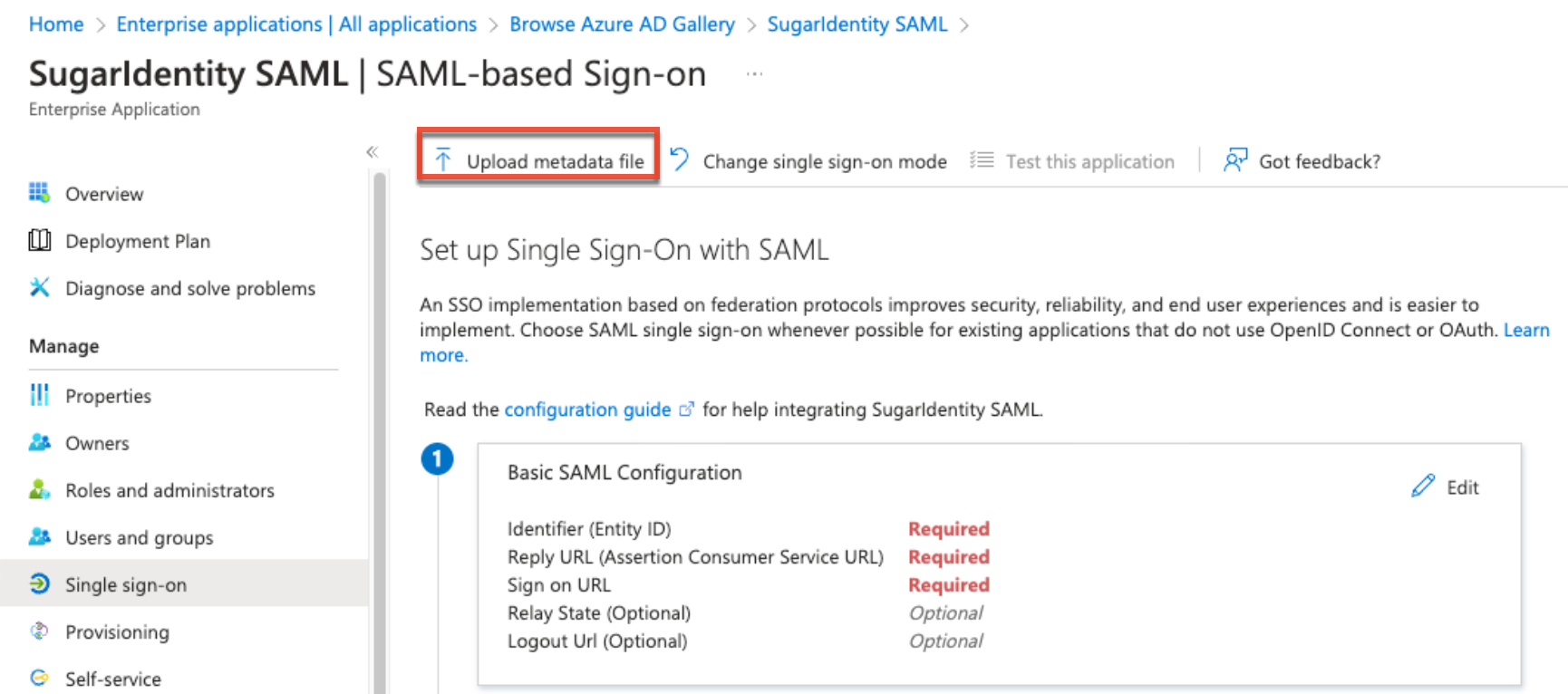Open the ellipsis menu next to the page title
Screen dimensions: 1568x694
(753, 72)
